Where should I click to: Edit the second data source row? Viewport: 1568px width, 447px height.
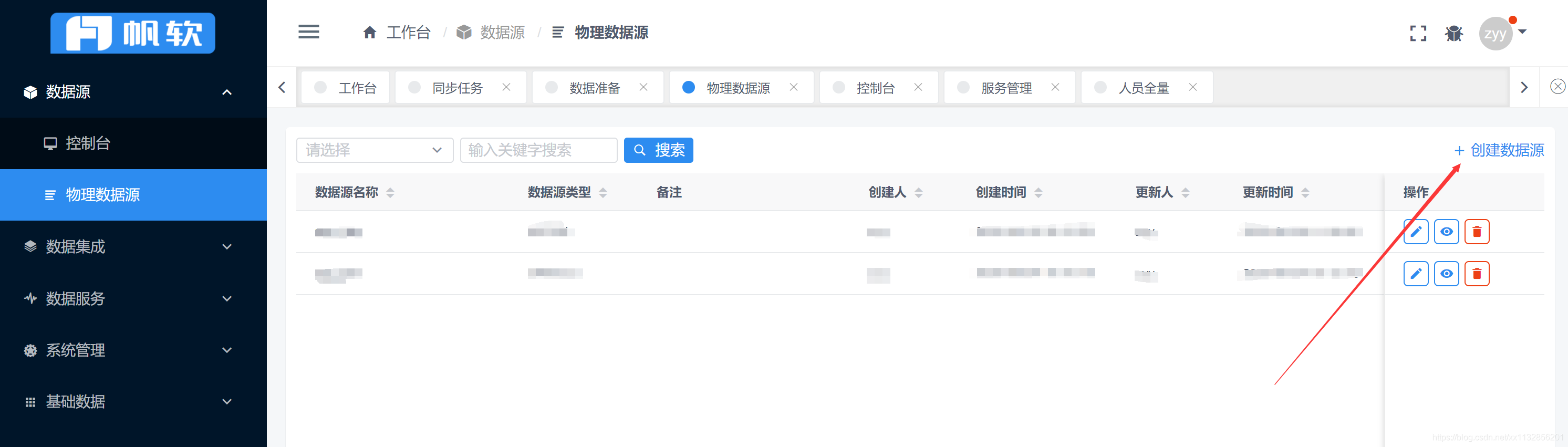tap(1416, 274)
